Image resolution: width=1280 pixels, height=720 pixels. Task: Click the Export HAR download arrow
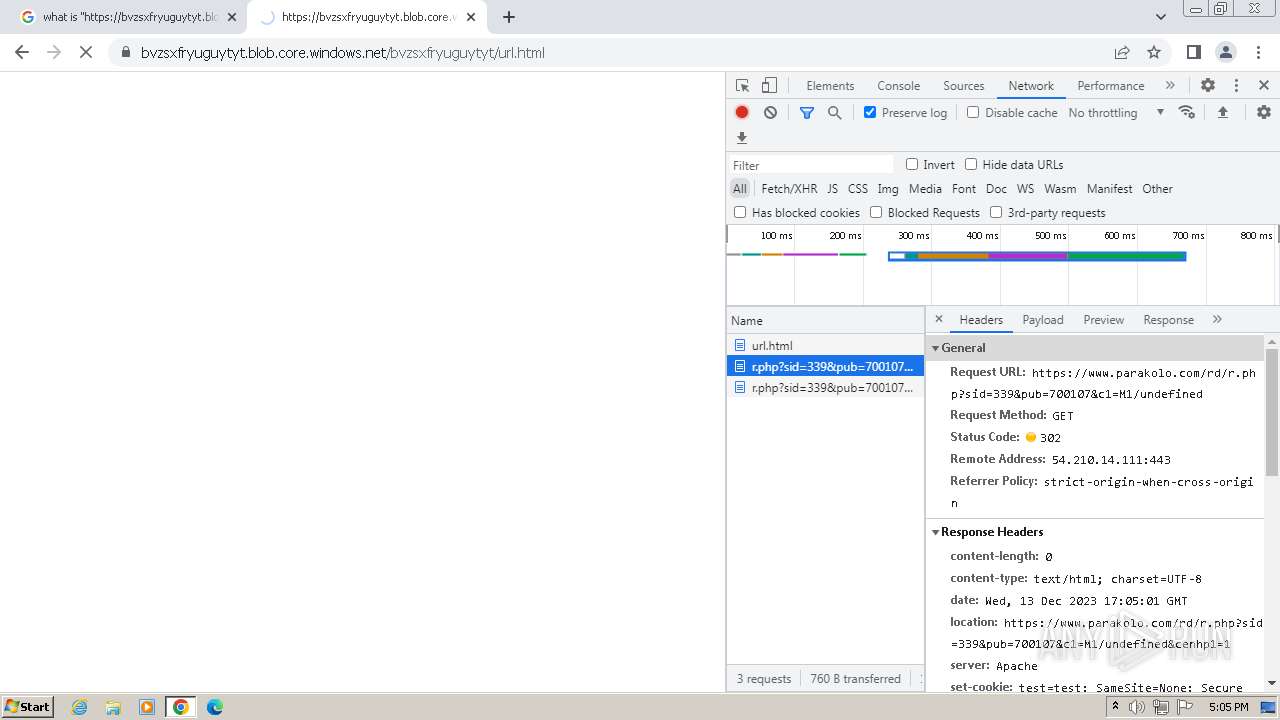742,138
